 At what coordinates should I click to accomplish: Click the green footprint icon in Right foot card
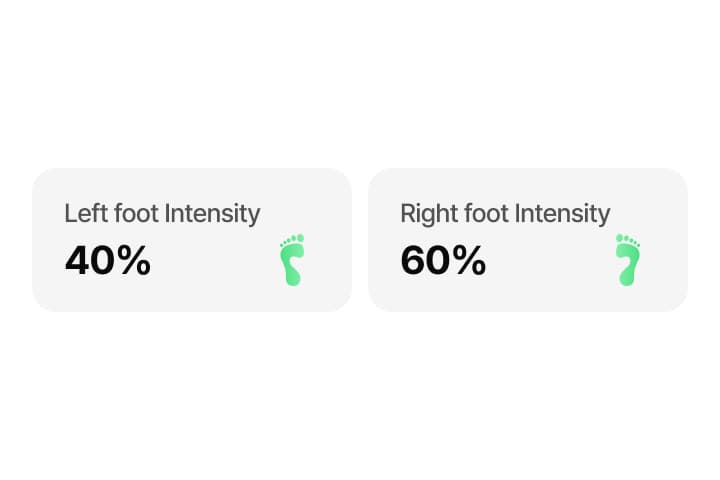627,262
